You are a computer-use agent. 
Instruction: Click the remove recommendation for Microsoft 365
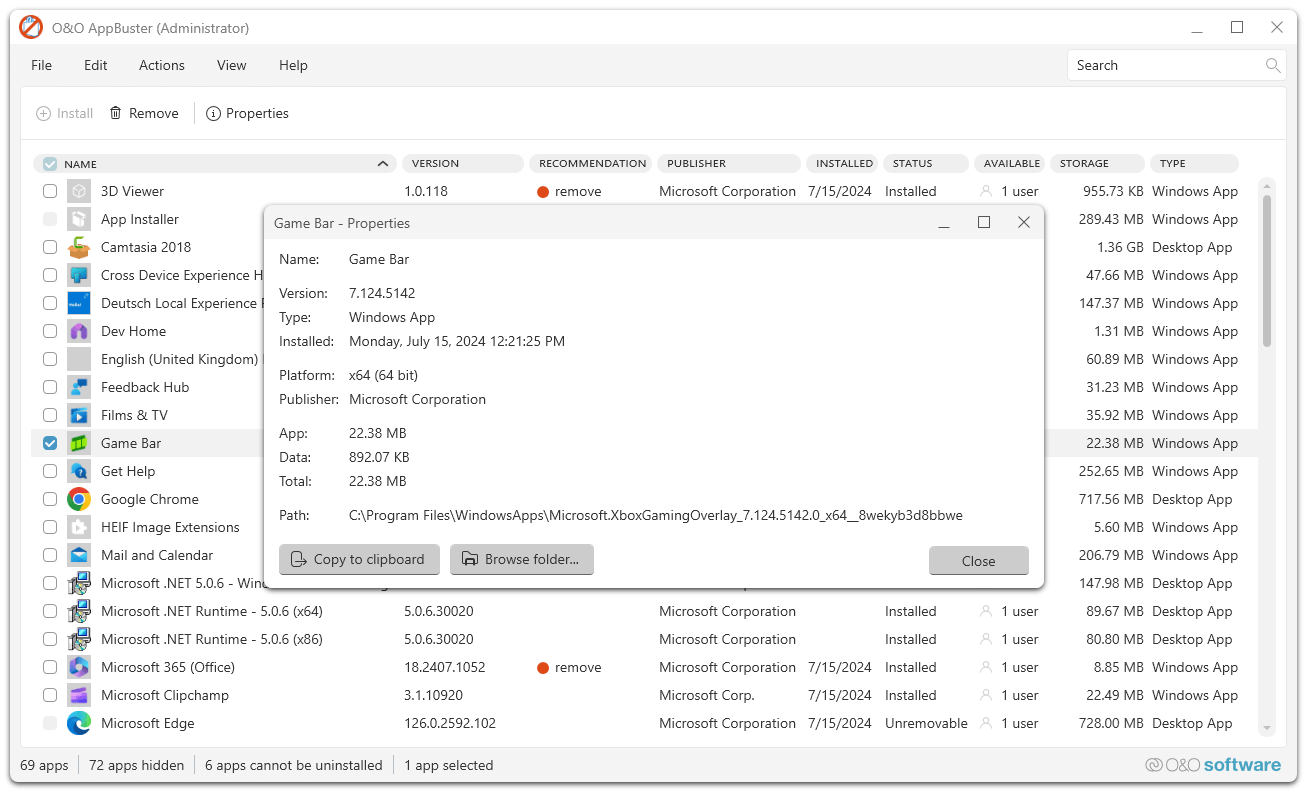569,667
